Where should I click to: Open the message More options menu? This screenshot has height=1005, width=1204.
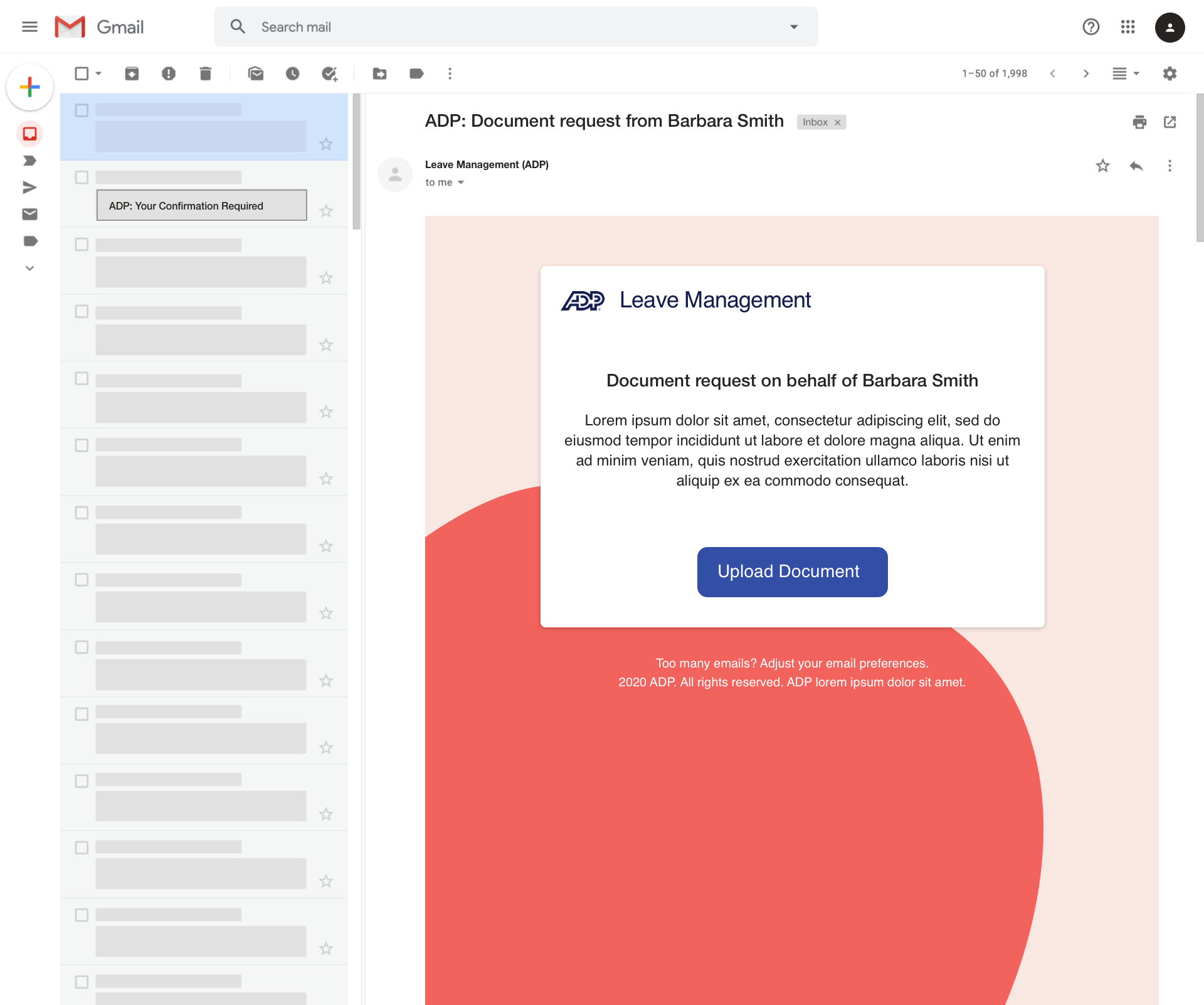pos(1170,166)
